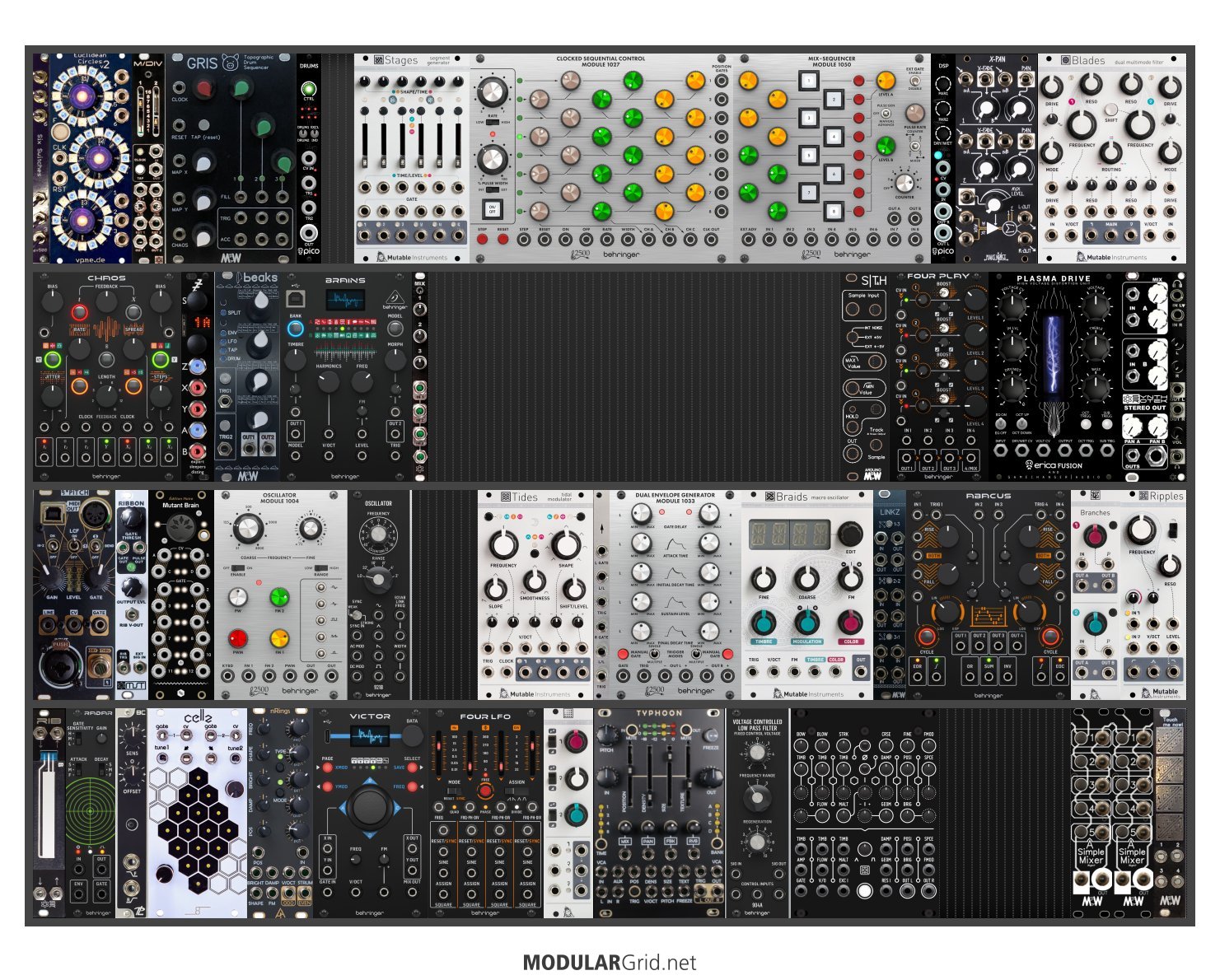1220x980 pixels.
Task: Click the Braids LED display
Action: pyautogui.click(x=789, y=534)
